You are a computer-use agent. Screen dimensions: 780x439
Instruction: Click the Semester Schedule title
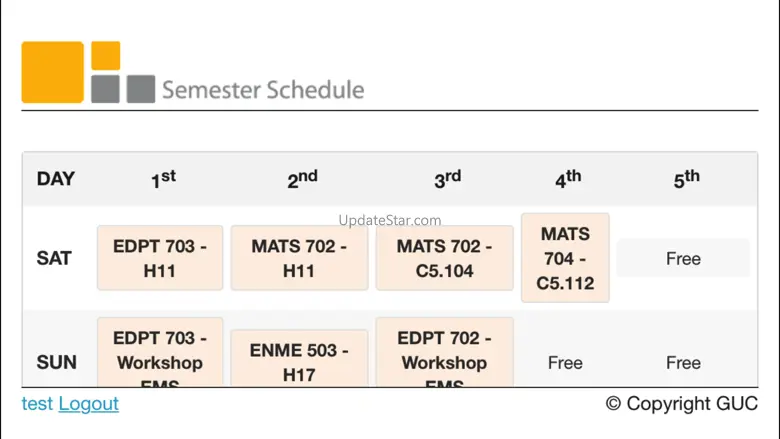tap(263, 90)
